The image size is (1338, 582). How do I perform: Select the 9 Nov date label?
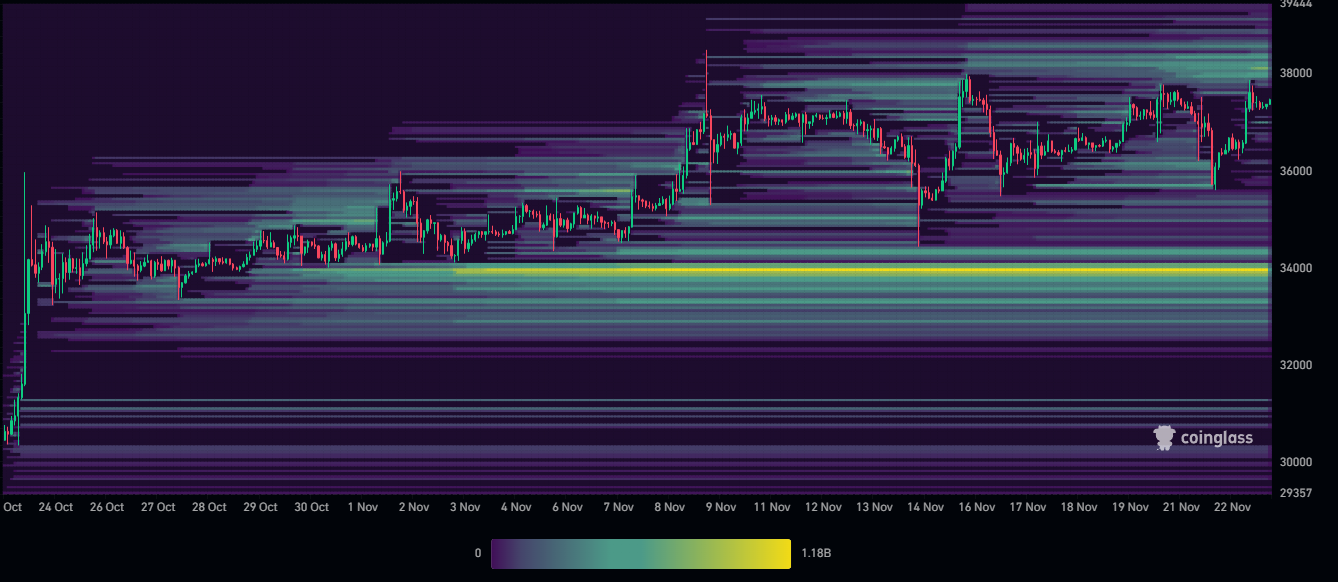721,507
